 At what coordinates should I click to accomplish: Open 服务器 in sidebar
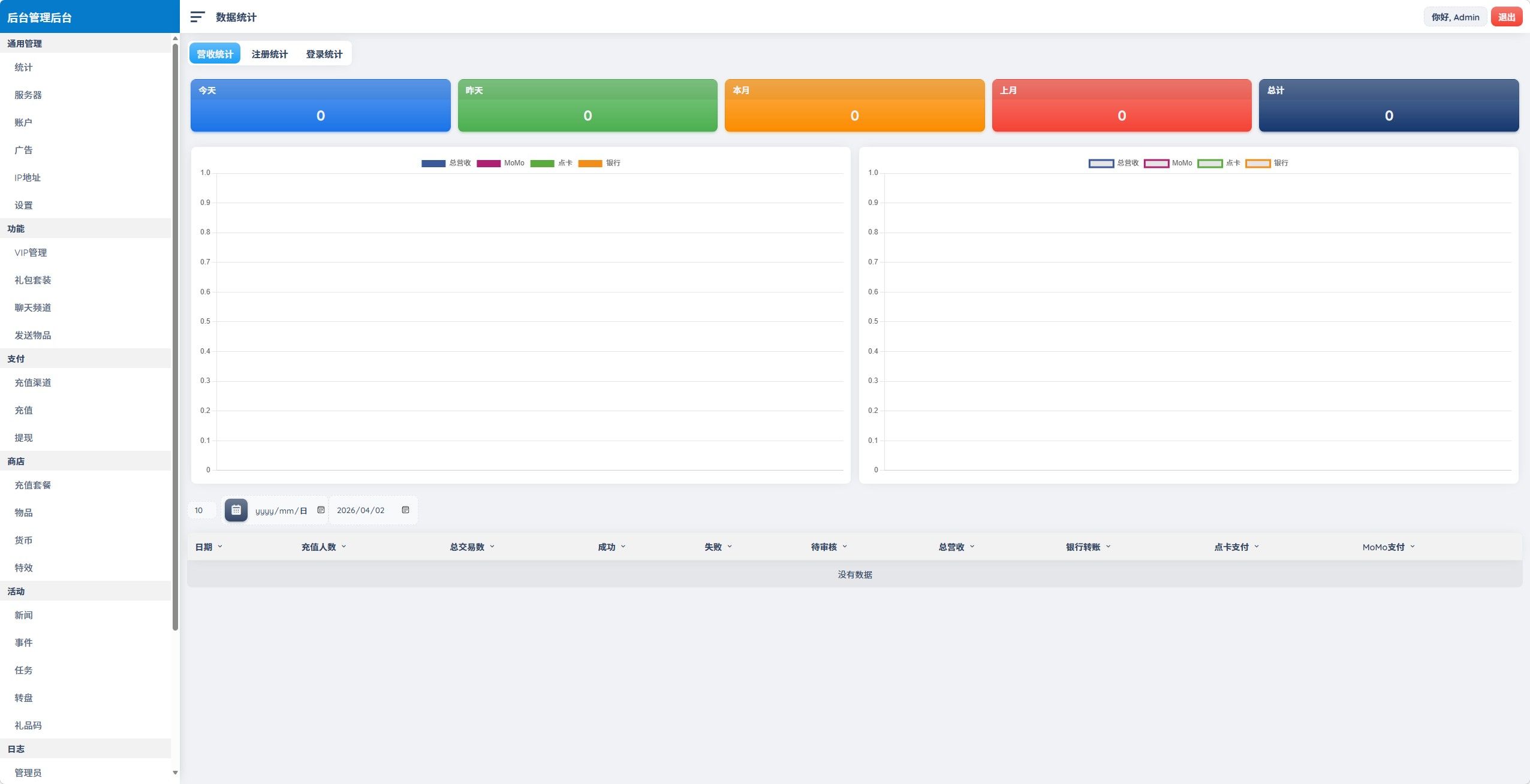[28, 95]
